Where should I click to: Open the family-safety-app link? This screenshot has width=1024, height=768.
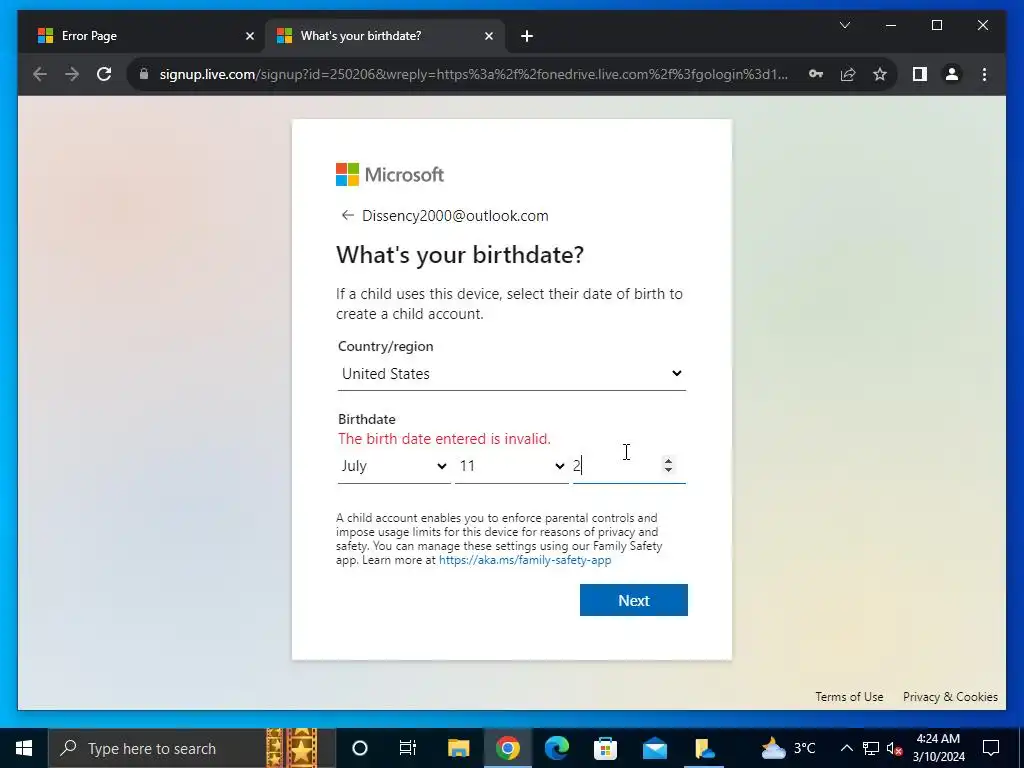click(525, 560)
